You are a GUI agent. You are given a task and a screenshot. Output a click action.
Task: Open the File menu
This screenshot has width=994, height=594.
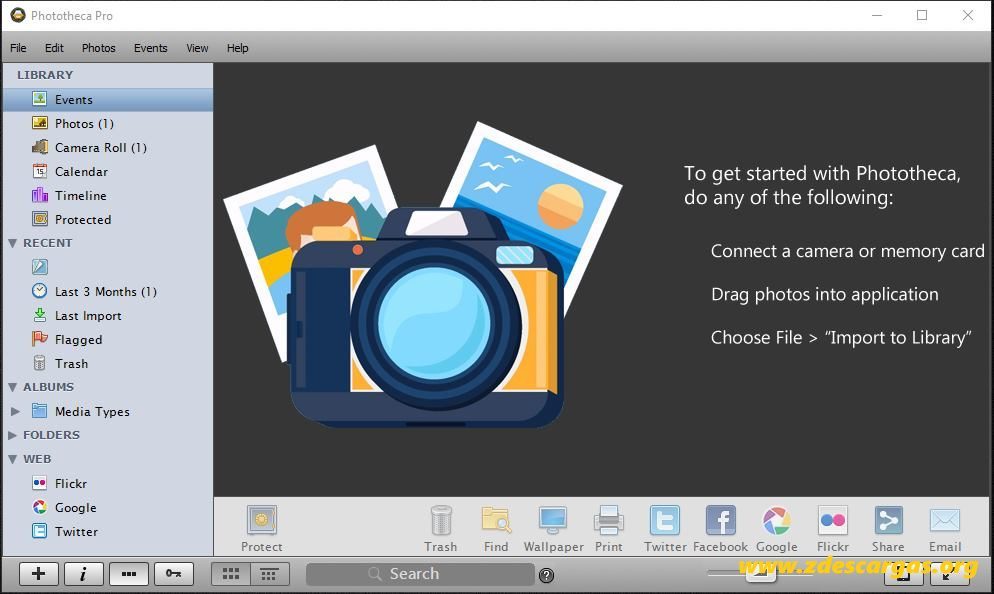click(18, 48)
